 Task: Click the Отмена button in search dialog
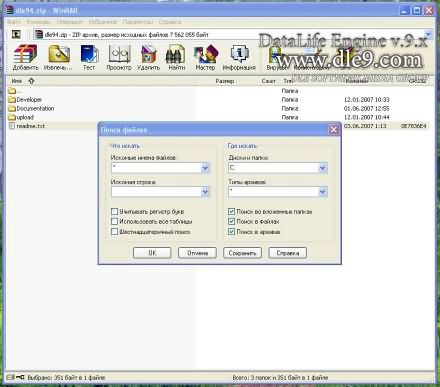pyautogui.click(x=197, y=253)
